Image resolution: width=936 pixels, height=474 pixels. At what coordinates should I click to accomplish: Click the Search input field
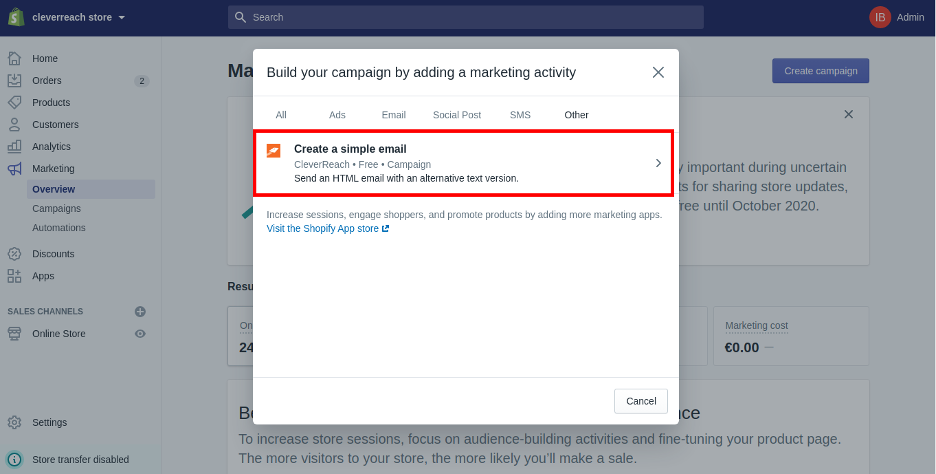click(466, 17)
